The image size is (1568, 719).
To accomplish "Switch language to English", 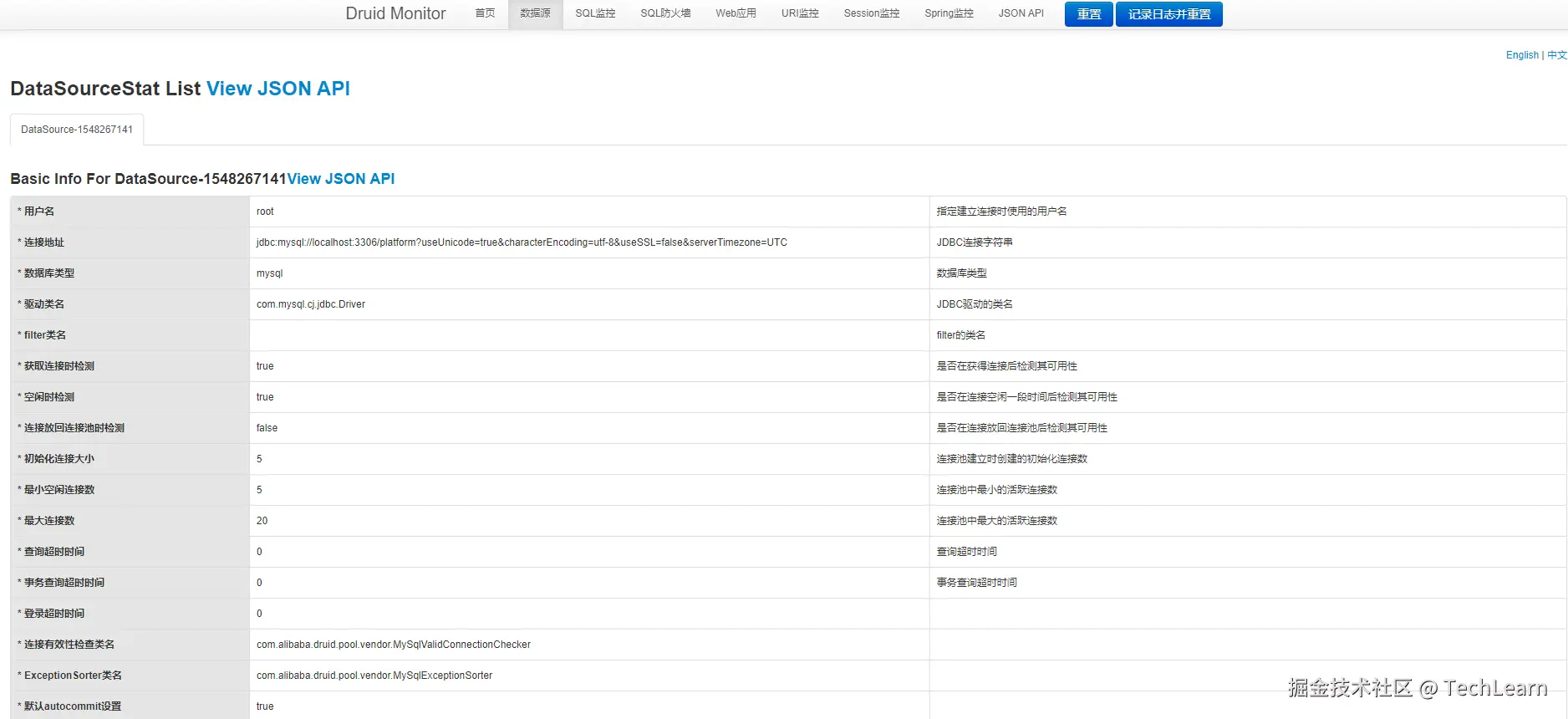I will [1522, 55].
